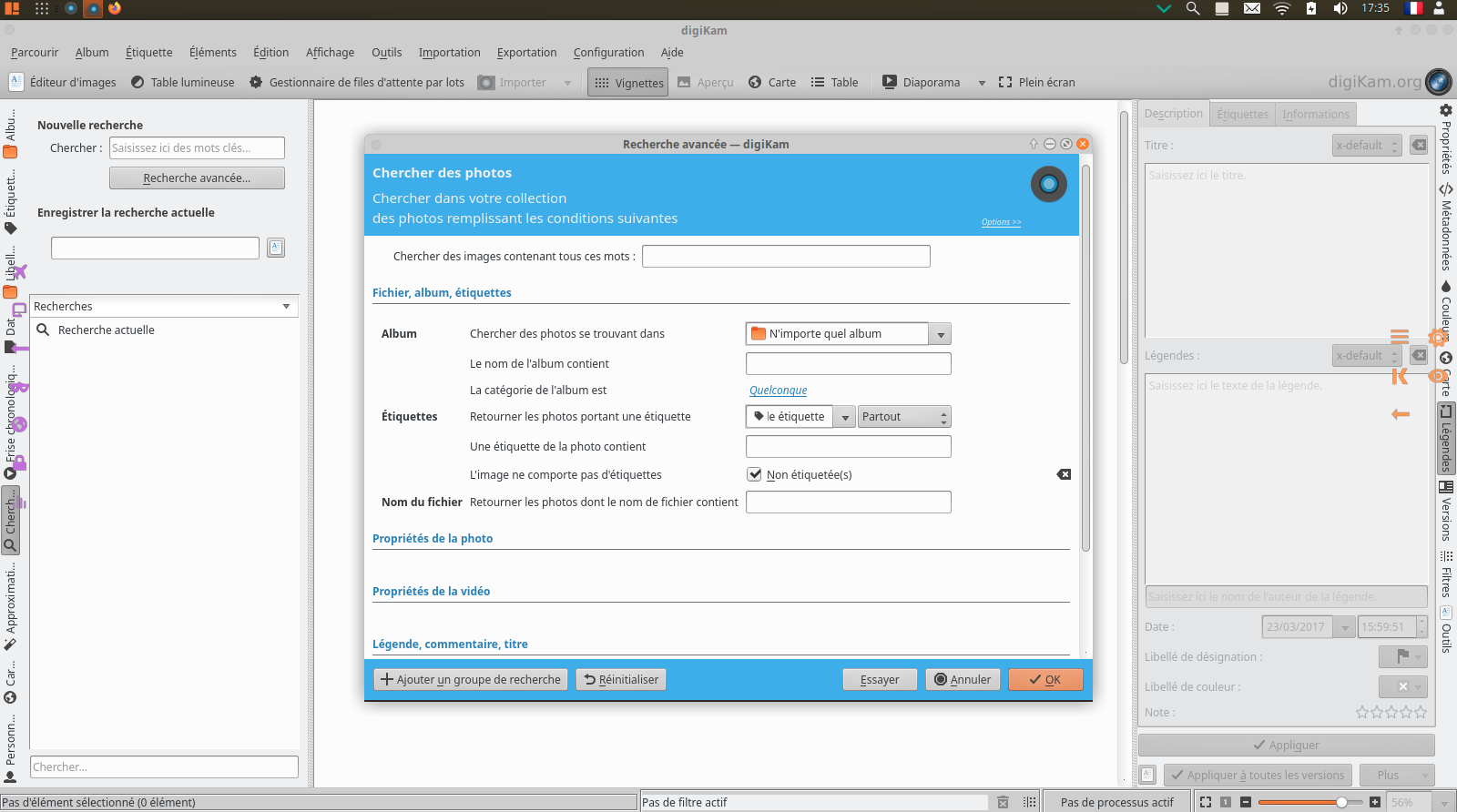Open Diaporama dropdown arrow

click(982, 83)
